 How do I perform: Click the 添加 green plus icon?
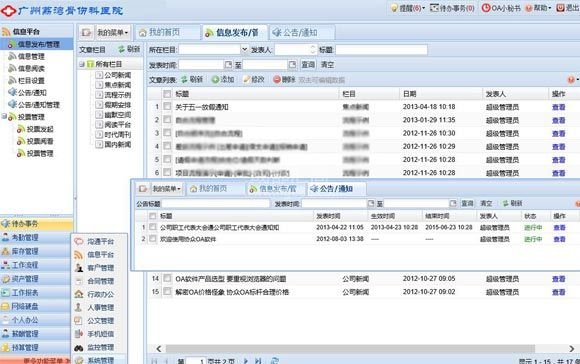[215, 80]
